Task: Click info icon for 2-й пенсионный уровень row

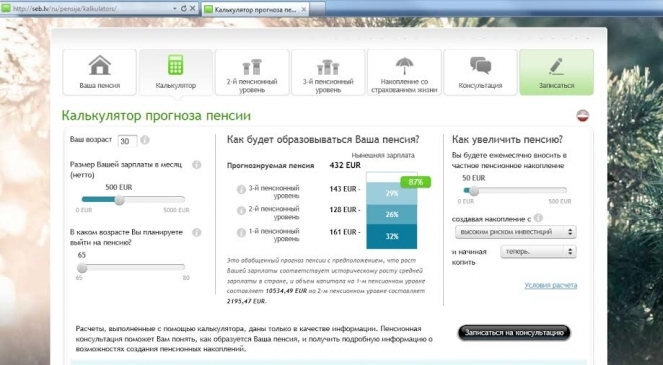Action: (241, 210)
